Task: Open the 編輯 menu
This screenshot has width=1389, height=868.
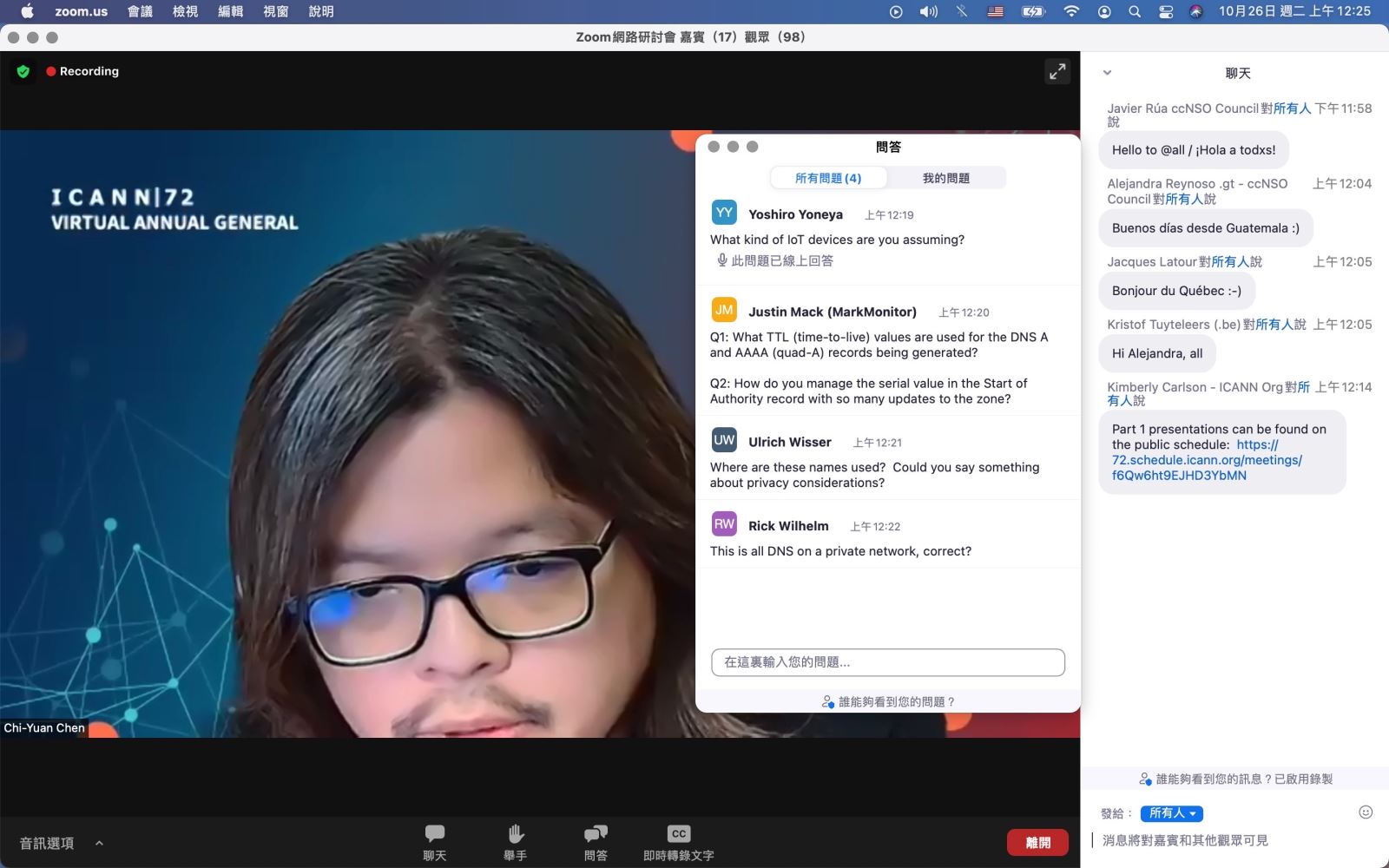Action: click(230, 11)
